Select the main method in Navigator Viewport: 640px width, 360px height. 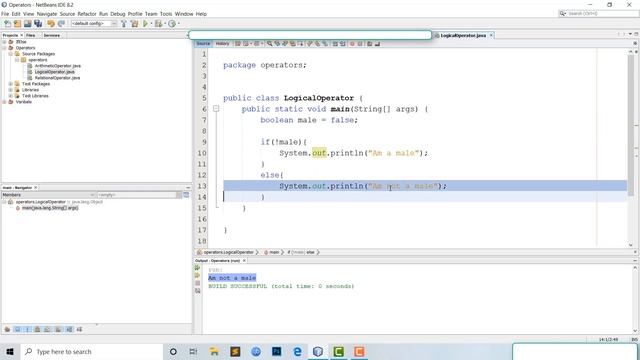point(50,208)
